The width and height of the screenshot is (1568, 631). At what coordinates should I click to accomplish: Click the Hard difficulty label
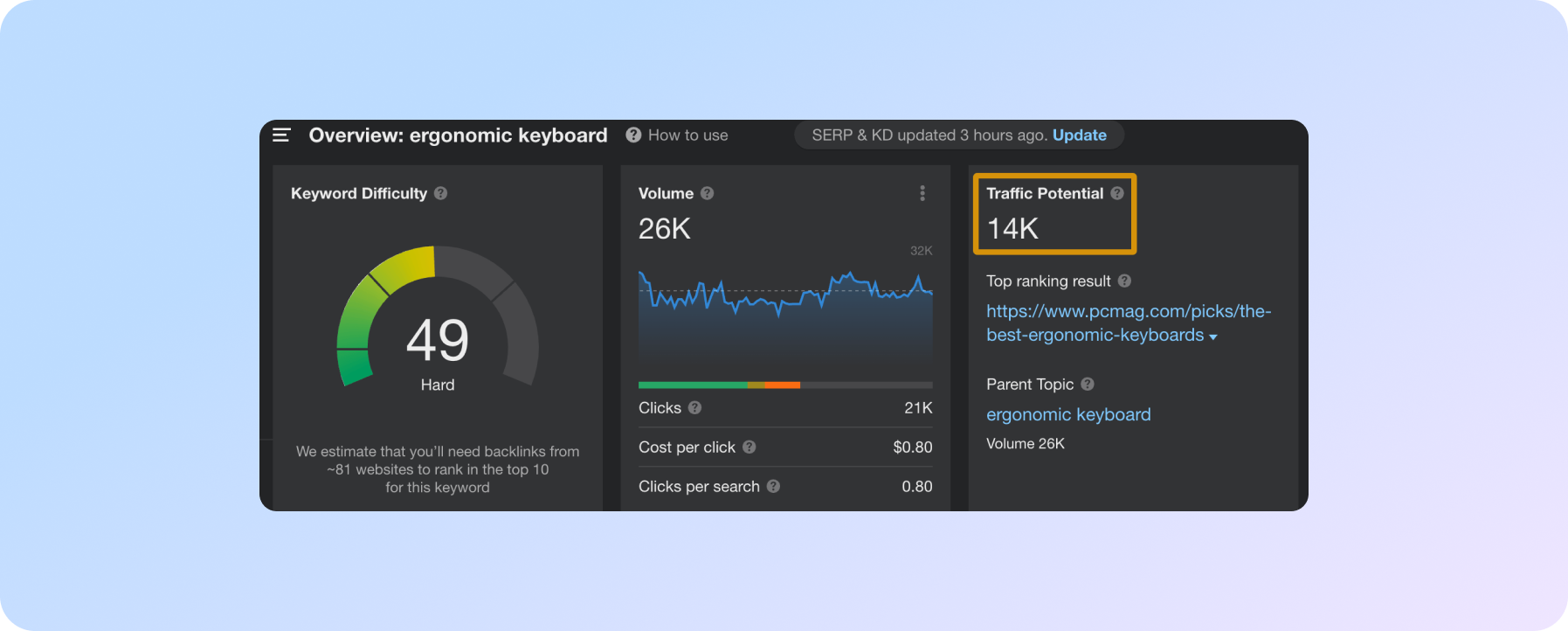(x=438, y=385)
